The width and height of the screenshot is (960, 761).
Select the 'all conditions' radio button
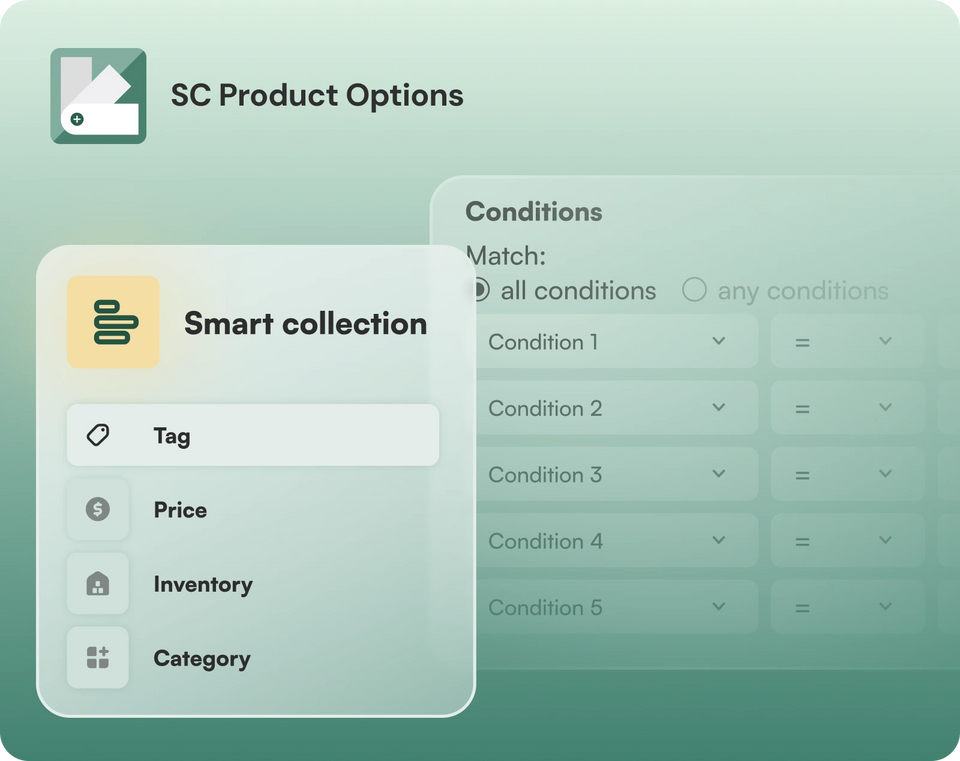(x=480, y=290)
